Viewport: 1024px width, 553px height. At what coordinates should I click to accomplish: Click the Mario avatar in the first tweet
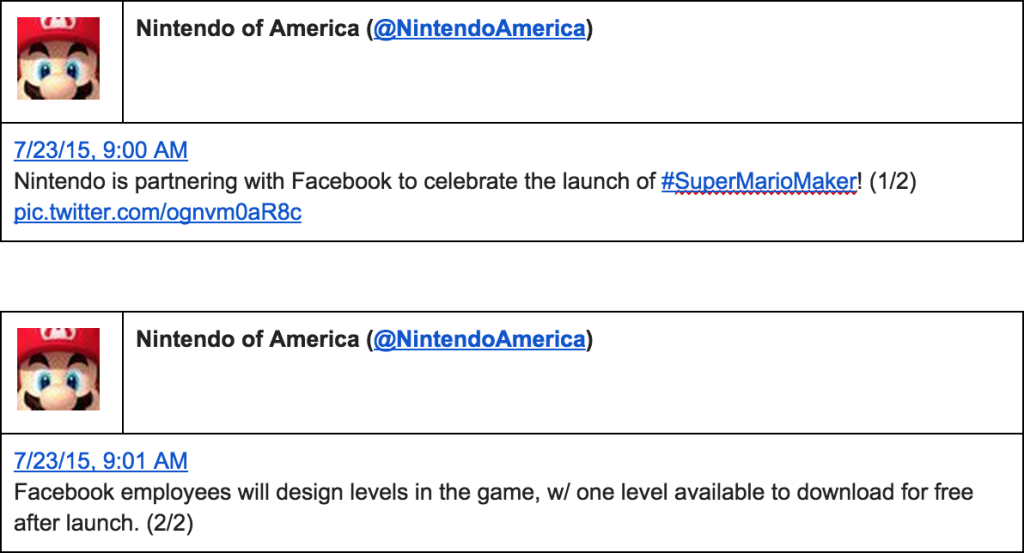(x=58, y=58)
